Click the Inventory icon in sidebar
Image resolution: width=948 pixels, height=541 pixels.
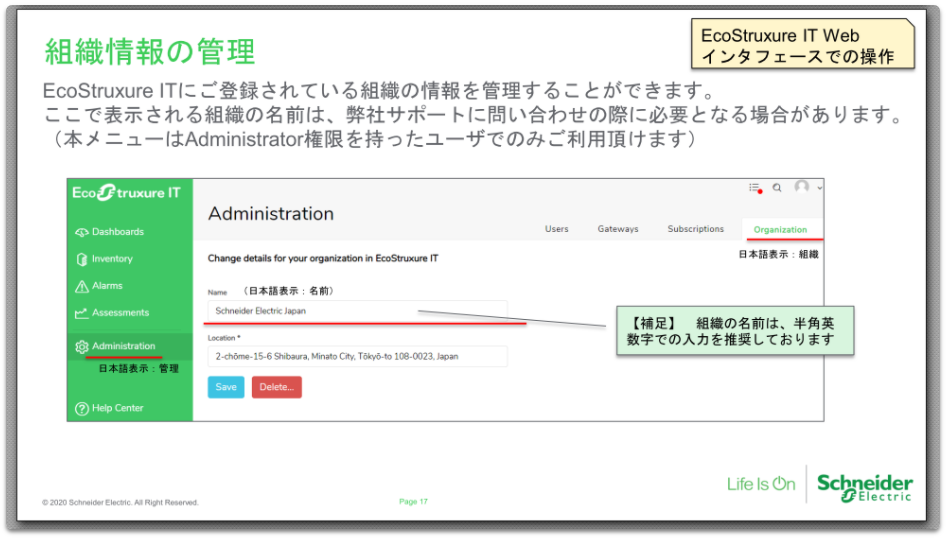tap(82, 259)
